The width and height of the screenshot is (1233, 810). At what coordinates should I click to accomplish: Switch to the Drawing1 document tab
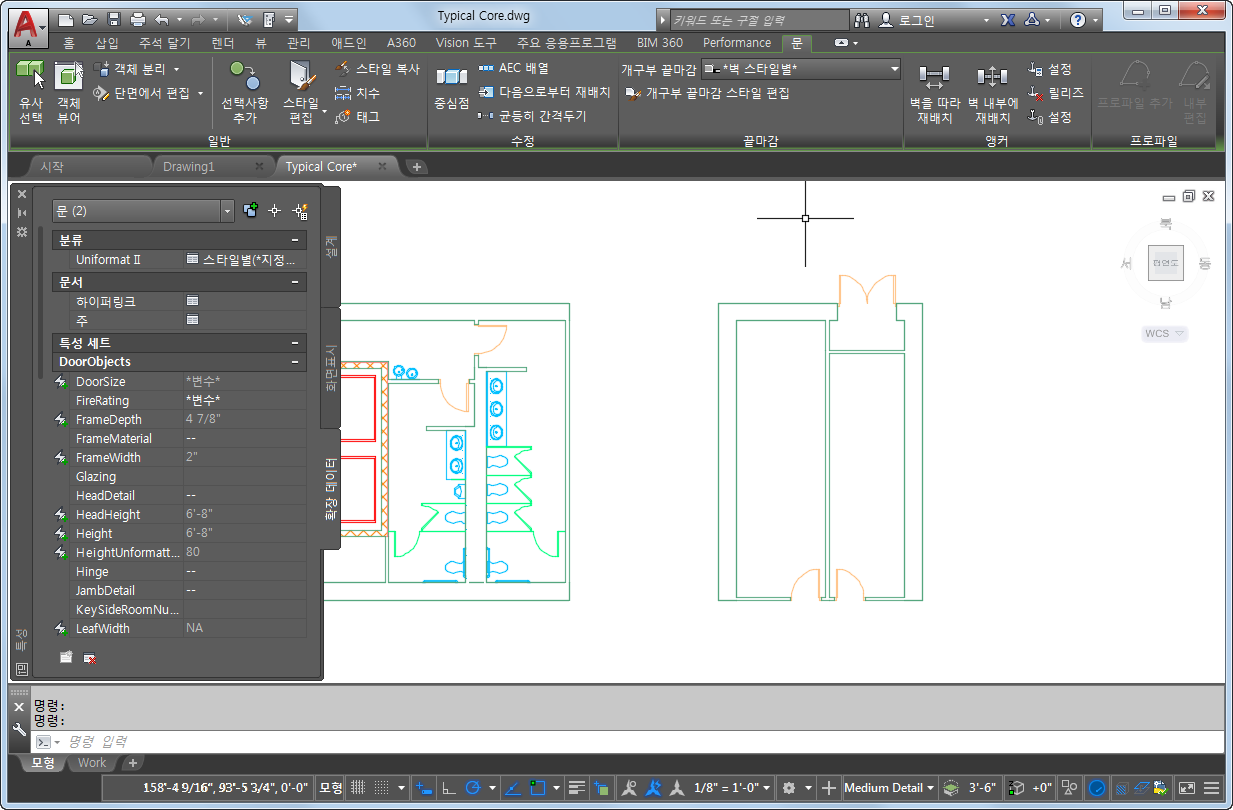click(189, 167)
